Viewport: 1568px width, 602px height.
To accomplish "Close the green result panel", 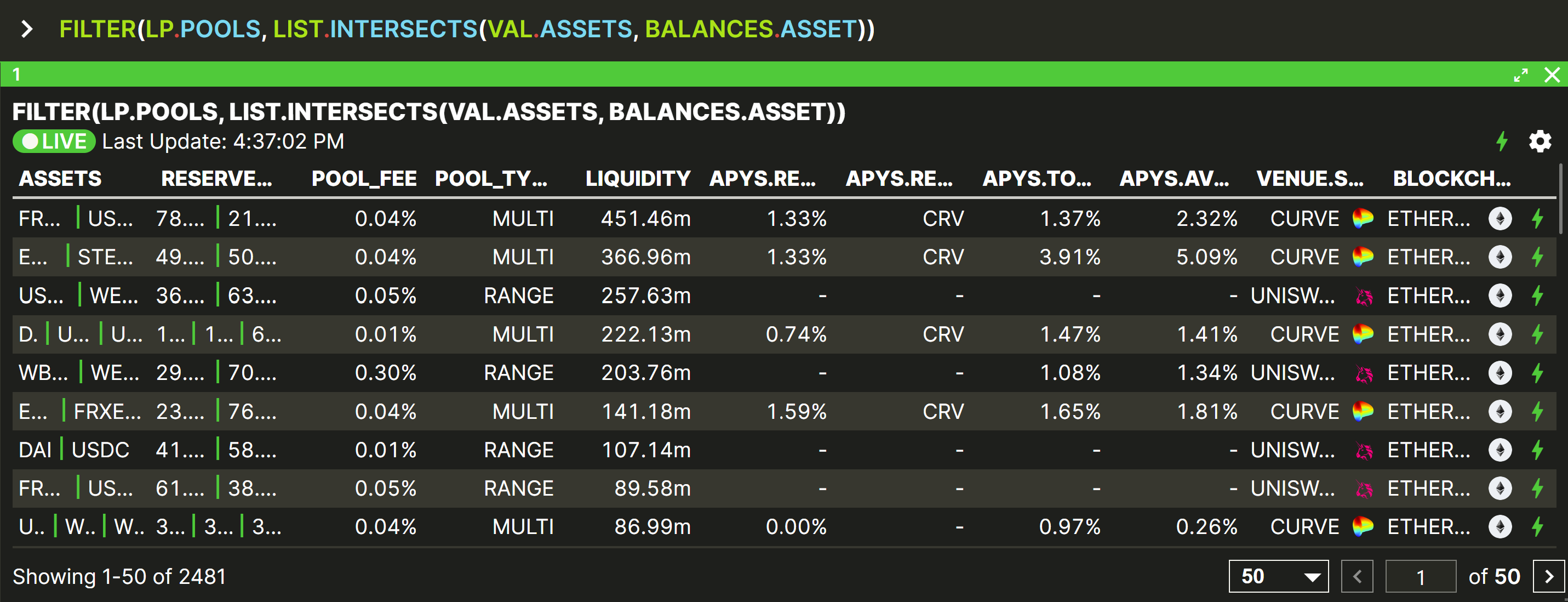I will tap(1552, 75).
